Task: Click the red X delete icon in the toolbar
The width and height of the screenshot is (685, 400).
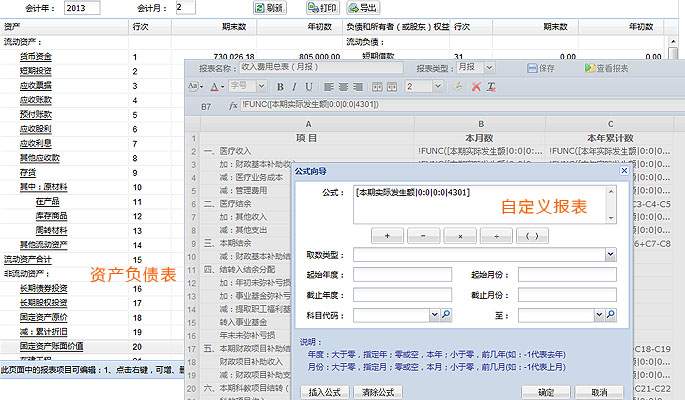Action: coord(475,87)
